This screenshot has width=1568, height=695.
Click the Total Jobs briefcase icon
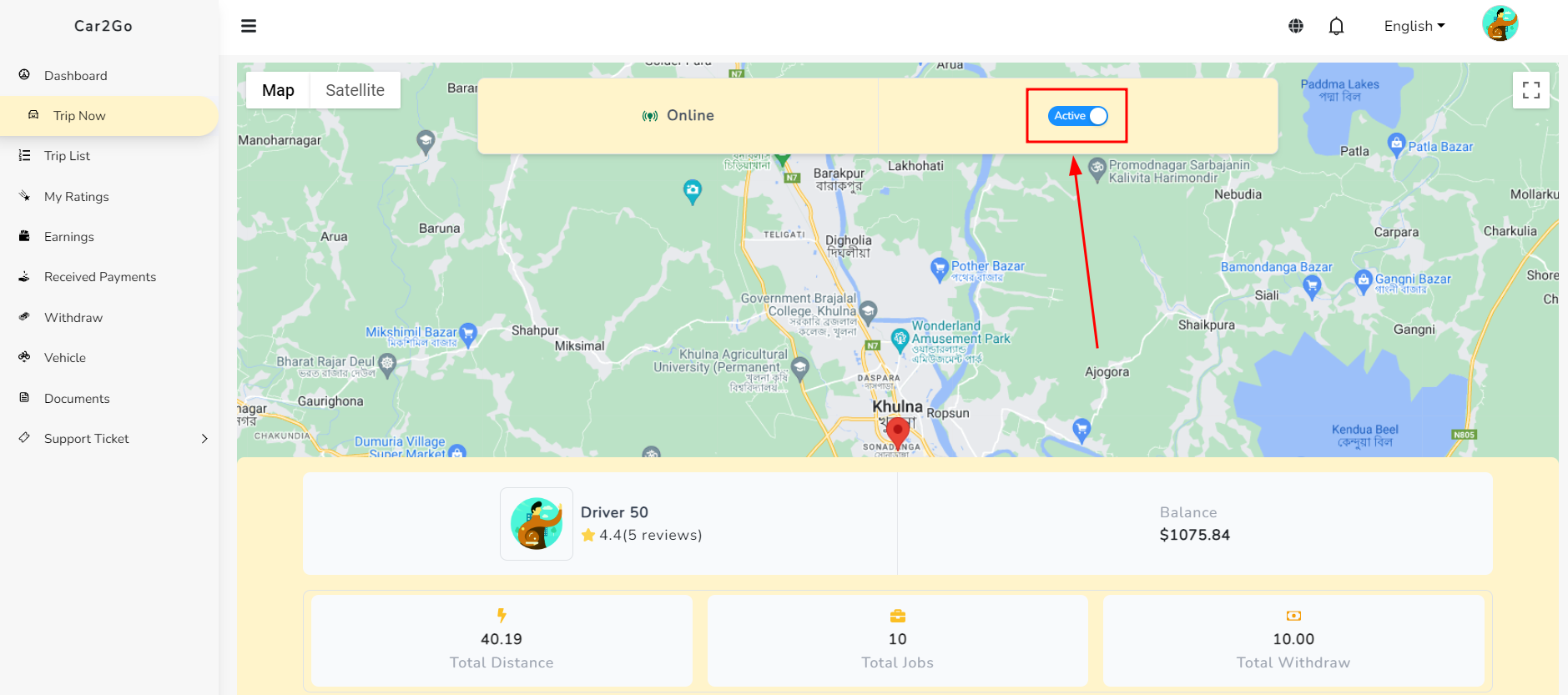[898, 616]
